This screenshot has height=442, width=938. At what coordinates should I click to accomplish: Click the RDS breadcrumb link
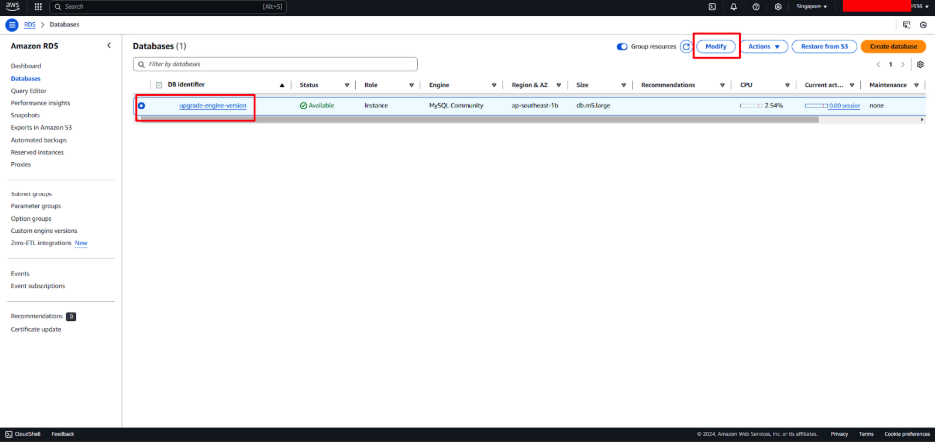click(29, 25)
